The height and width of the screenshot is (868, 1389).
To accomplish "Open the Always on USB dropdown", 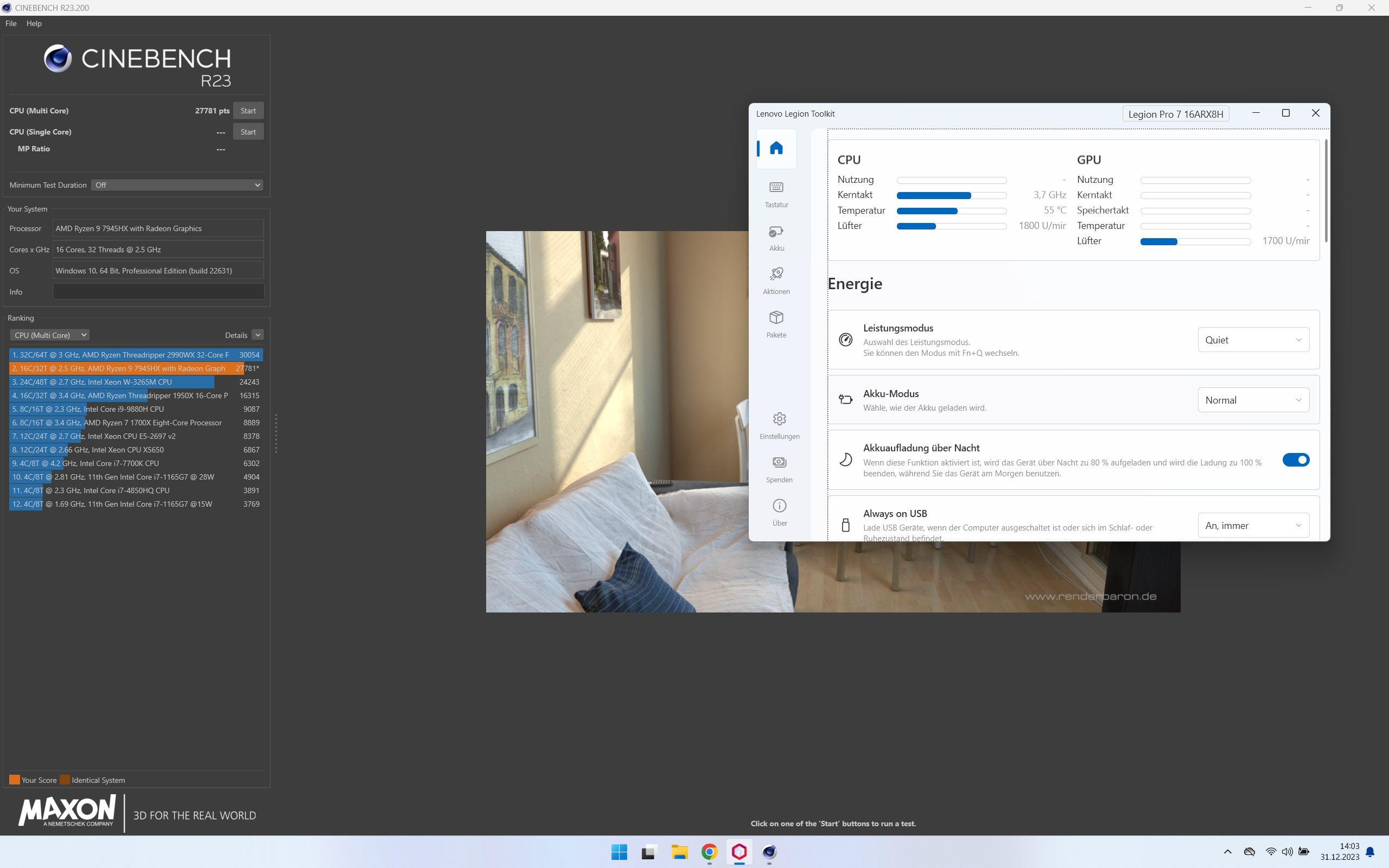I will [x=1253, y=525].
